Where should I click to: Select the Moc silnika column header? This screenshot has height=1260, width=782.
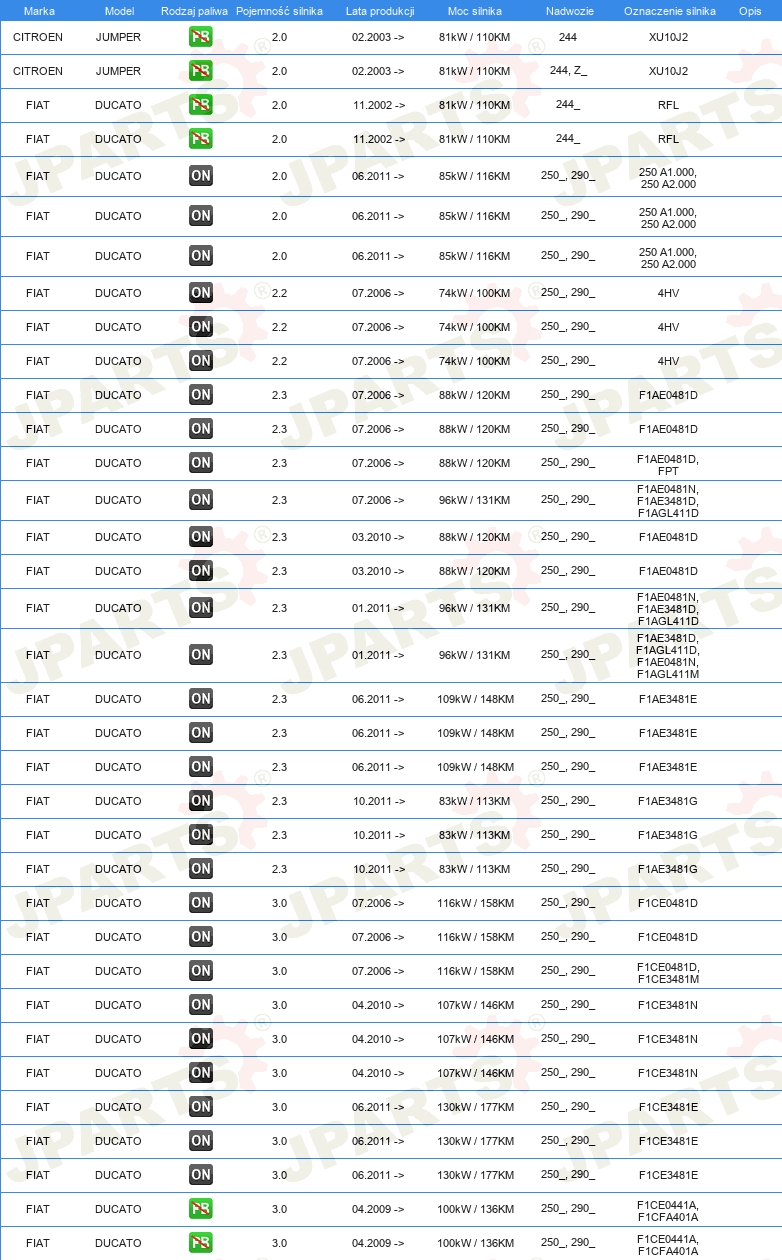475,10
